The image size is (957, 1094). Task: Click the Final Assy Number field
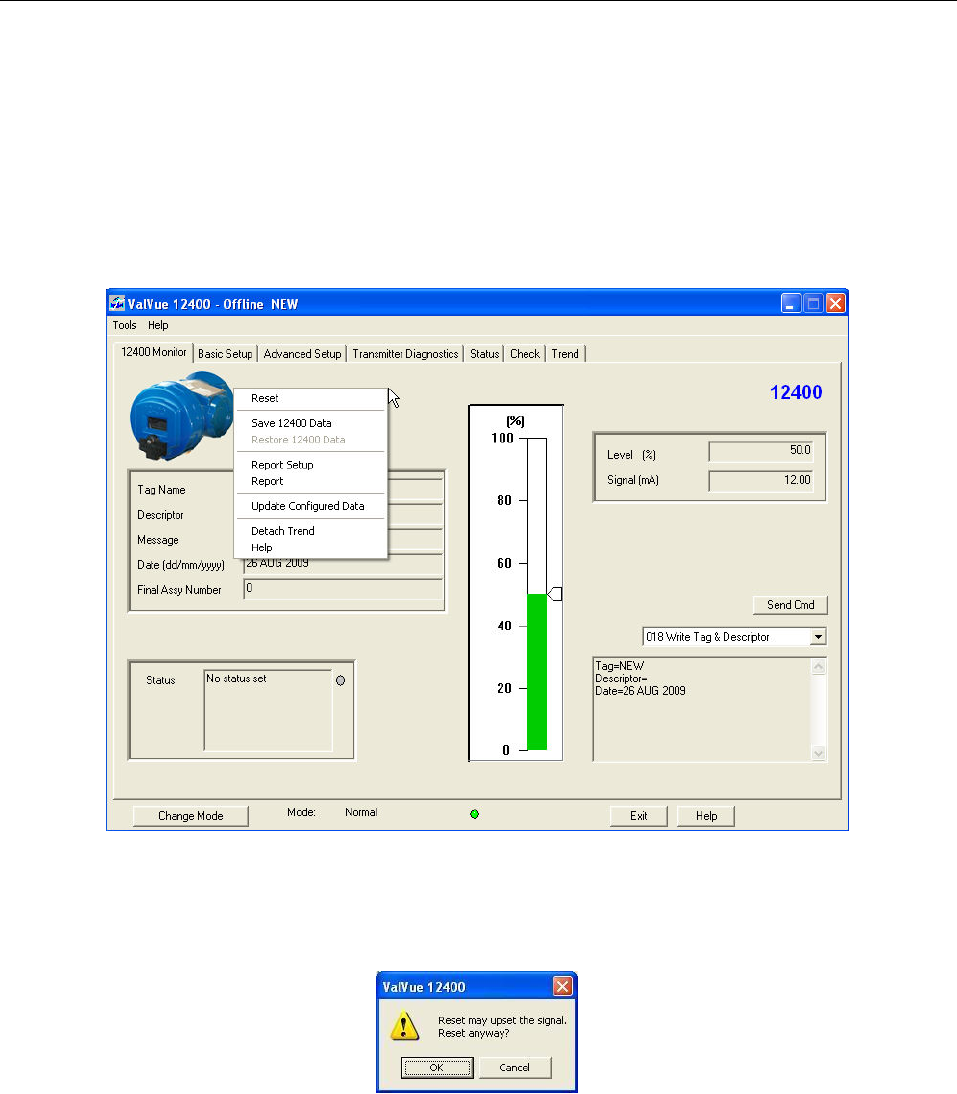point(344,589)
